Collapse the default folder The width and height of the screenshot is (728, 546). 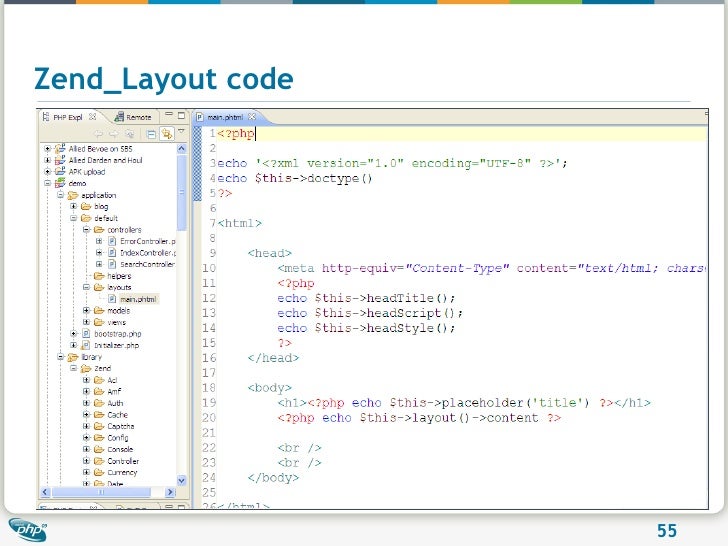tap(73, 218)
